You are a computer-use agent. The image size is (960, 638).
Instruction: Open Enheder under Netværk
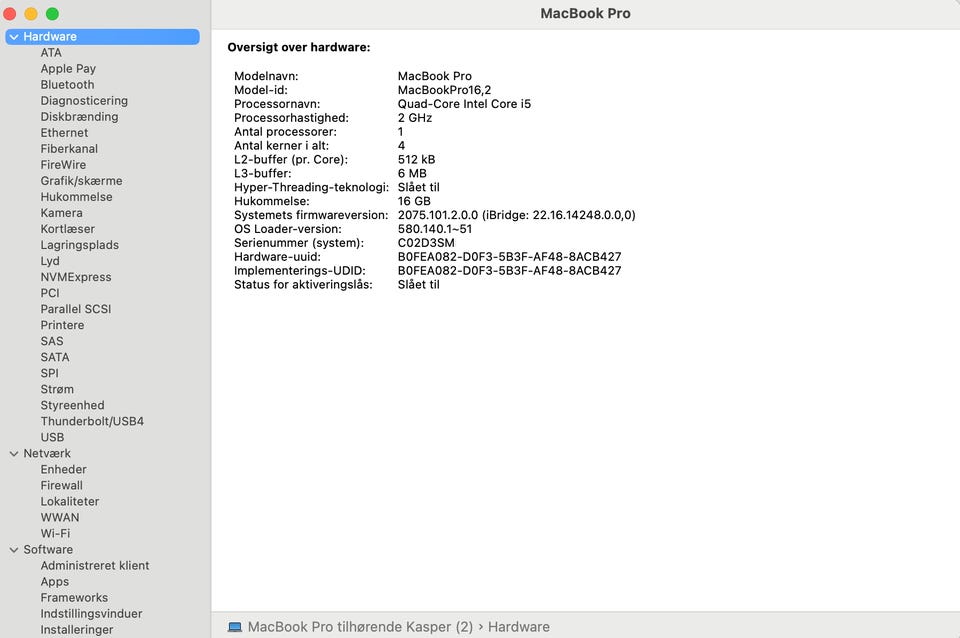64,470
